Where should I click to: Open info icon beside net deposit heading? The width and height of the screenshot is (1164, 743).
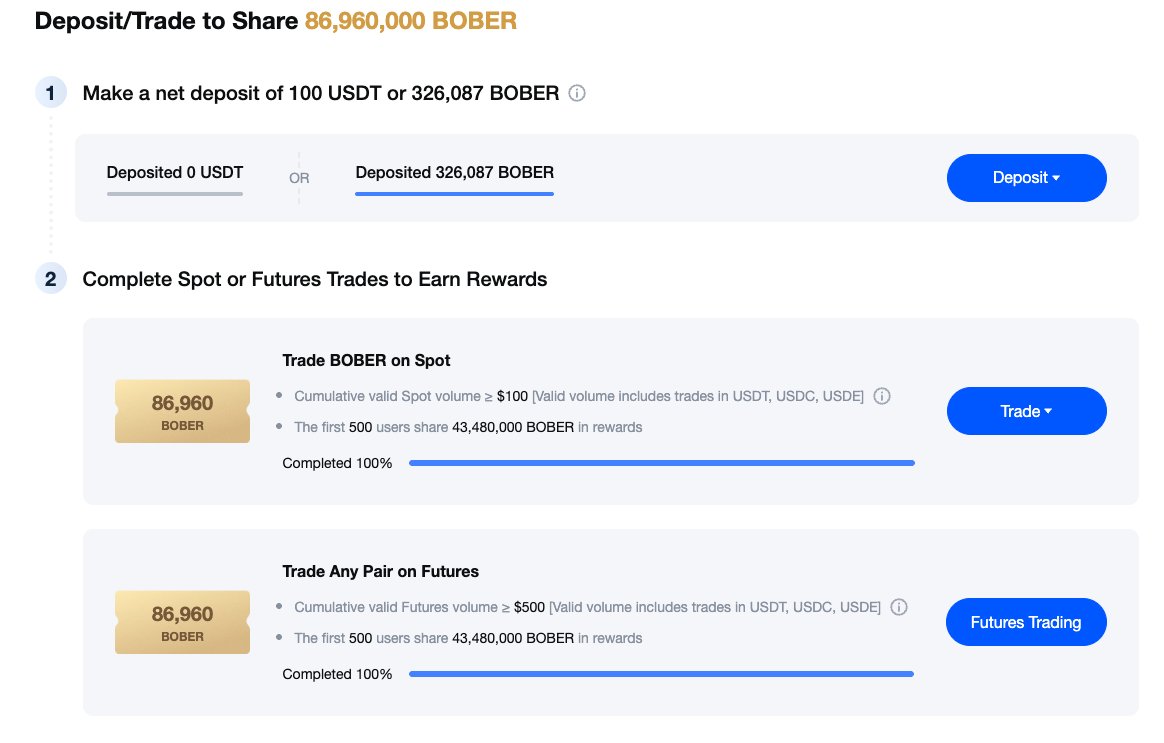[x=577, y=94]
